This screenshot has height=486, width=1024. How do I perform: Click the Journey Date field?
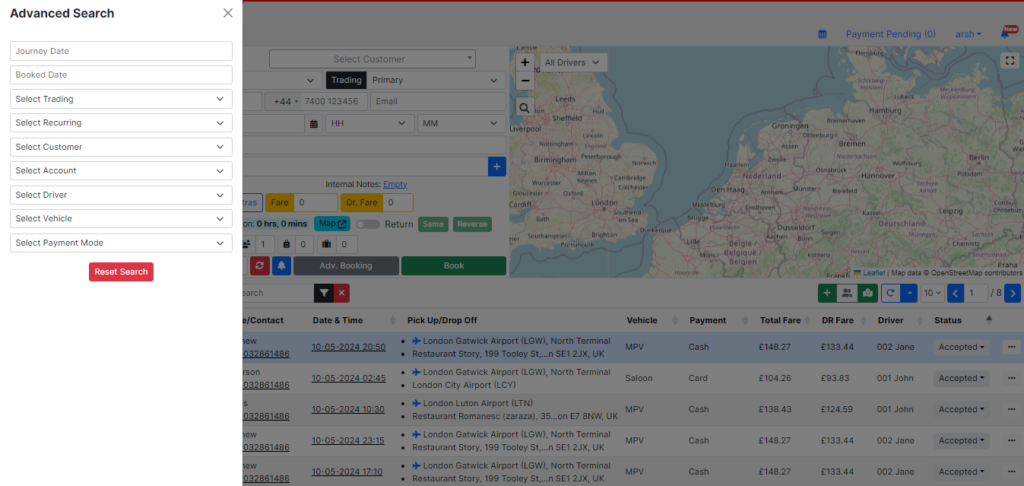pos(121,51)
